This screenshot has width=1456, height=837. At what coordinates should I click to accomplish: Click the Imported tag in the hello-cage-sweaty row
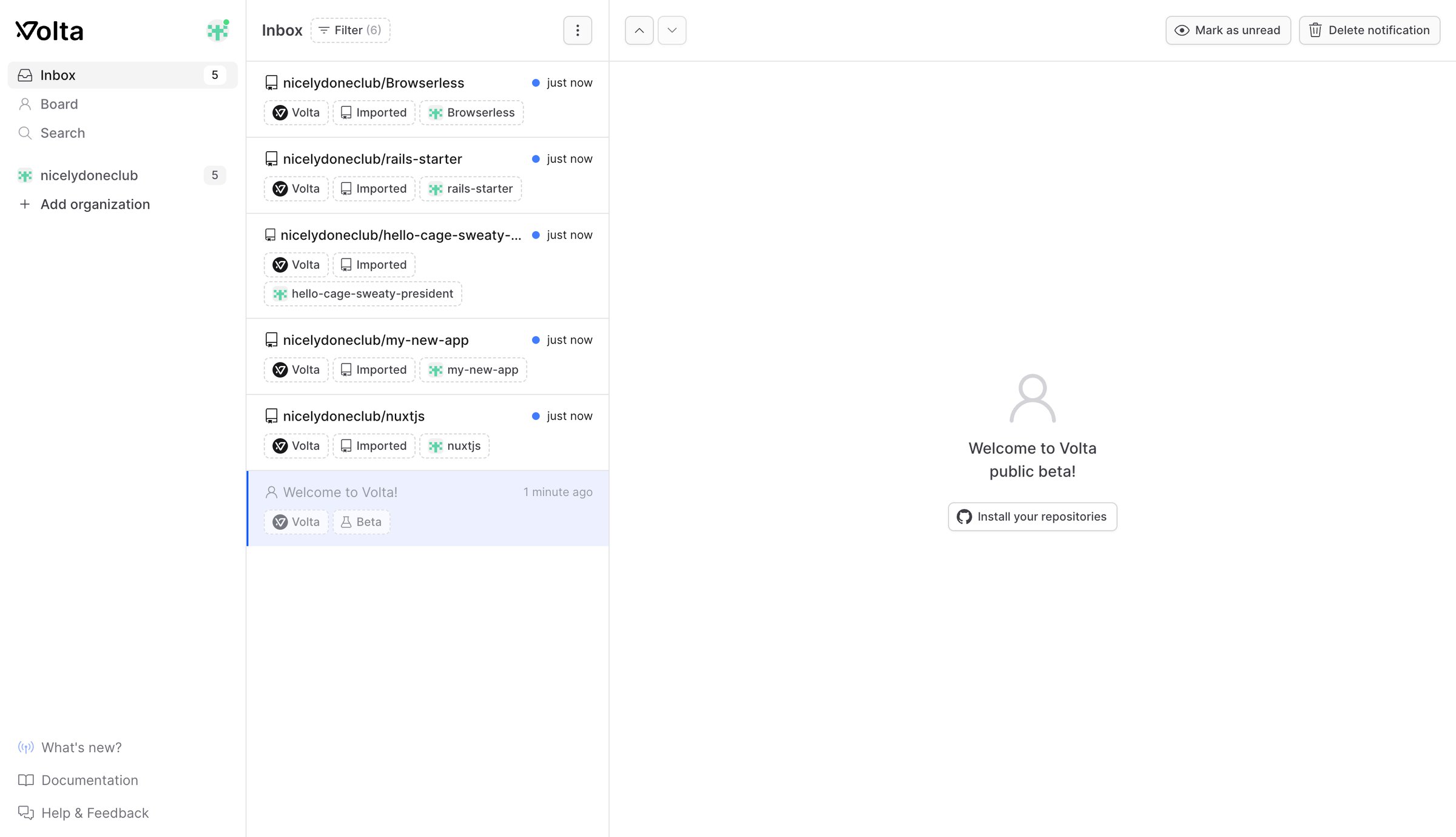tap(374, 265)
